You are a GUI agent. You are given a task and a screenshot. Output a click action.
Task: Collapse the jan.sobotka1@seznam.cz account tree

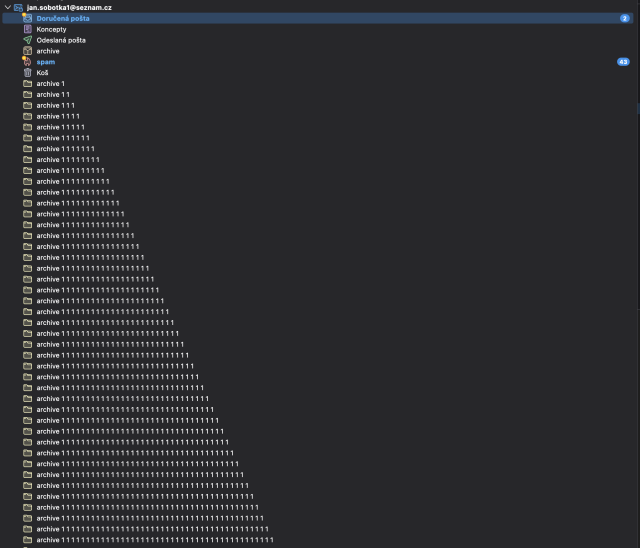pos(7,7)
